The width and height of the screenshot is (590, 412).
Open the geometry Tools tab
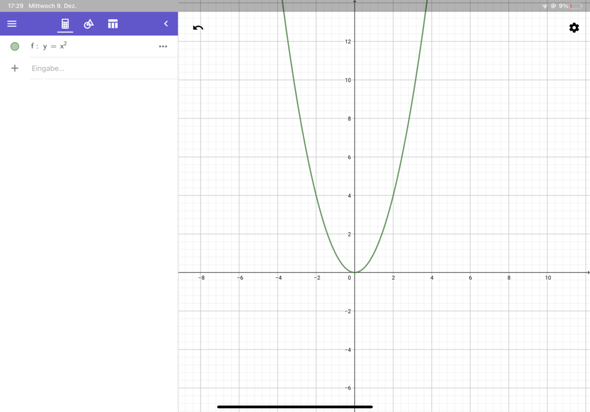click(89, 24)
